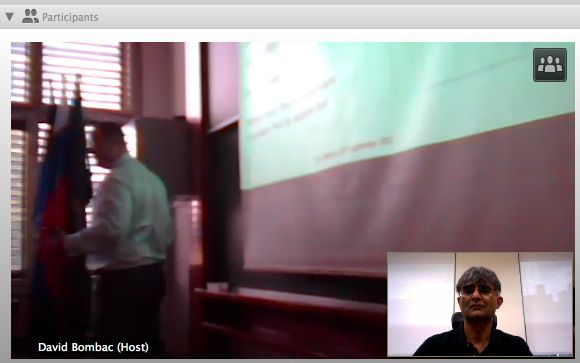Viewport: 580px width, 363px height.
Task: Select the Participants panel title text
Action: (70, 17)
